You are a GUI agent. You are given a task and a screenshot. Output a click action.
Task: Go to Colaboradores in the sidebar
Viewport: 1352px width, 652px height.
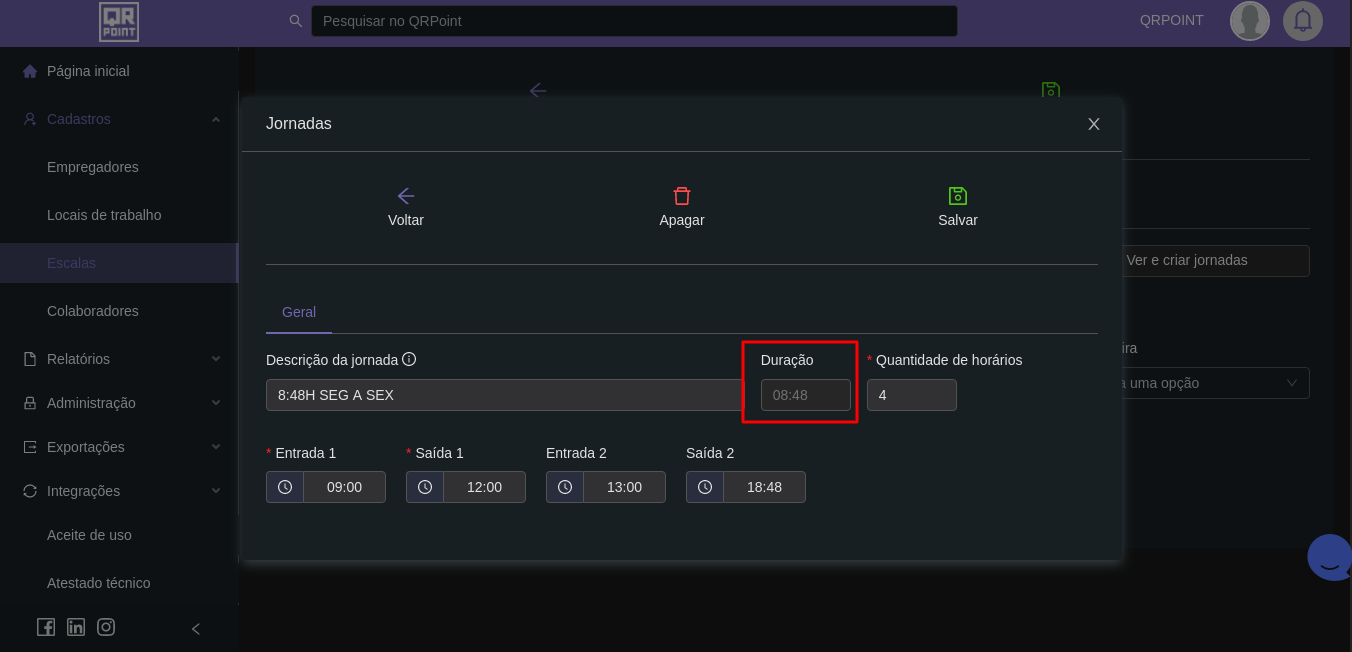(93, 311)
